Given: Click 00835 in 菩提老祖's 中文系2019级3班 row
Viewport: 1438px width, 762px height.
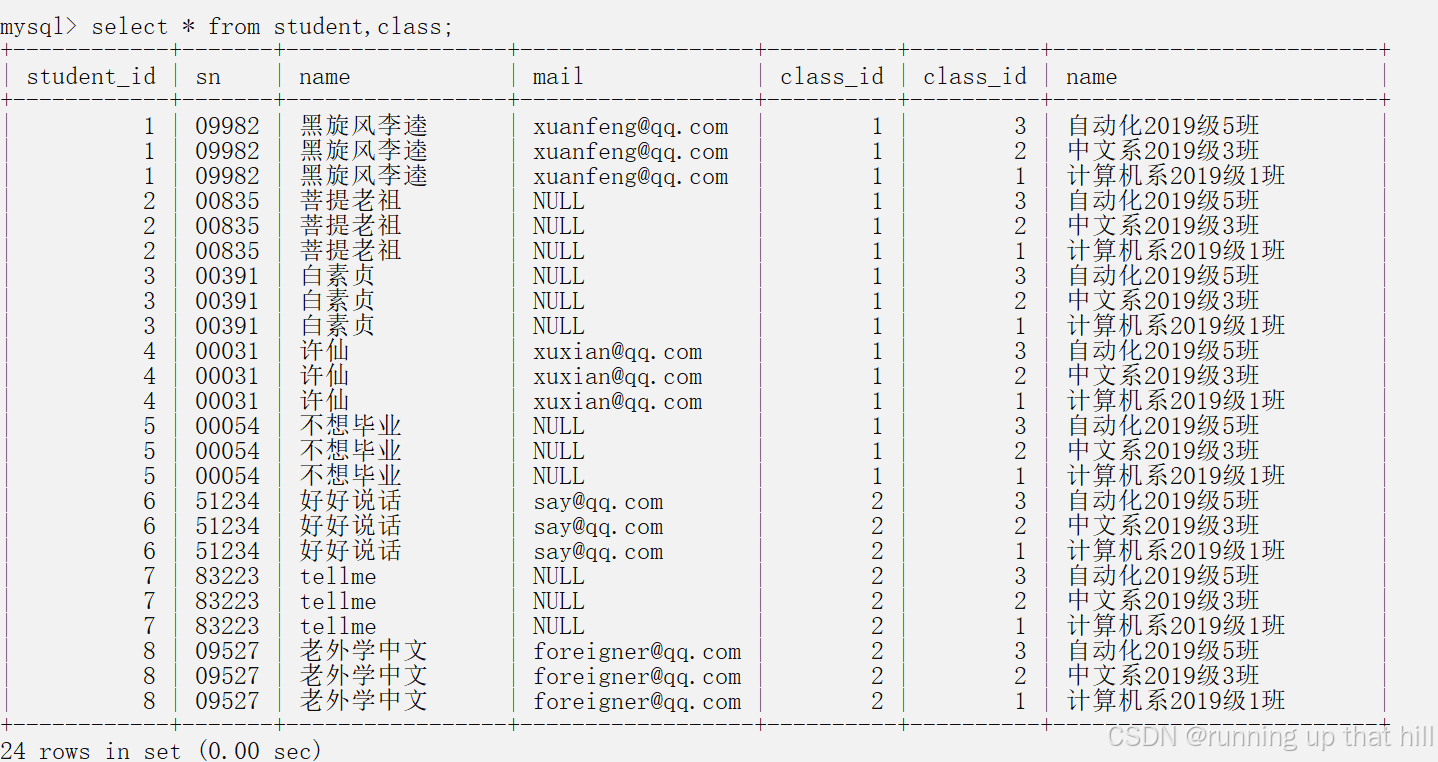Looking at the screenshot, I should [227, 226].
